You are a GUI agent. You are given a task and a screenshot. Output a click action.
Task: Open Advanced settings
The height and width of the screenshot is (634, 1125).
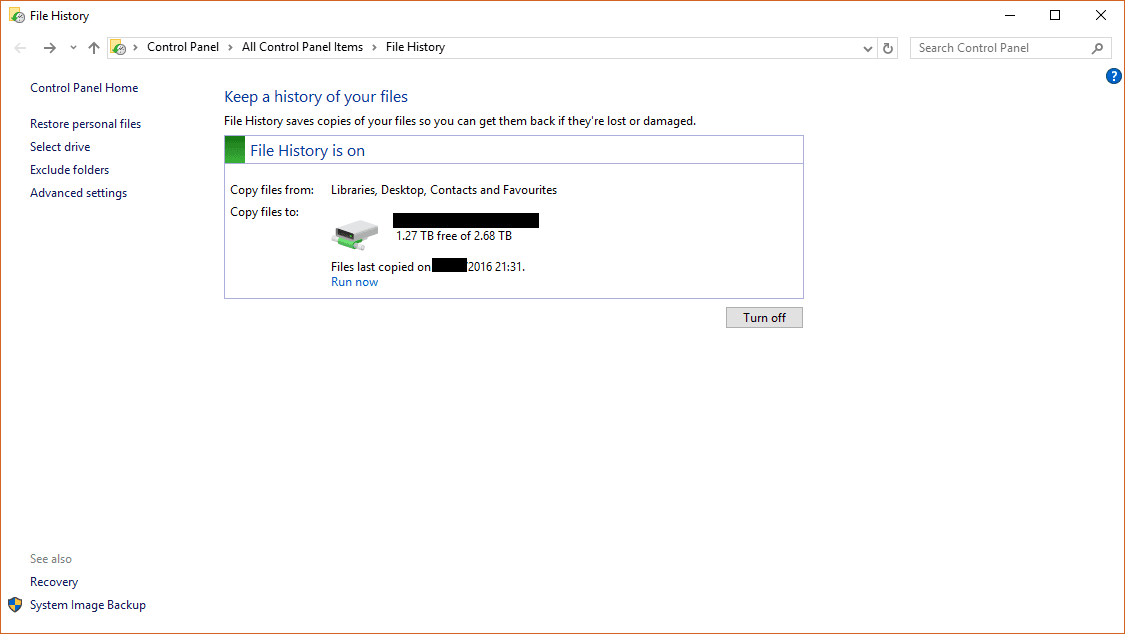78,192
